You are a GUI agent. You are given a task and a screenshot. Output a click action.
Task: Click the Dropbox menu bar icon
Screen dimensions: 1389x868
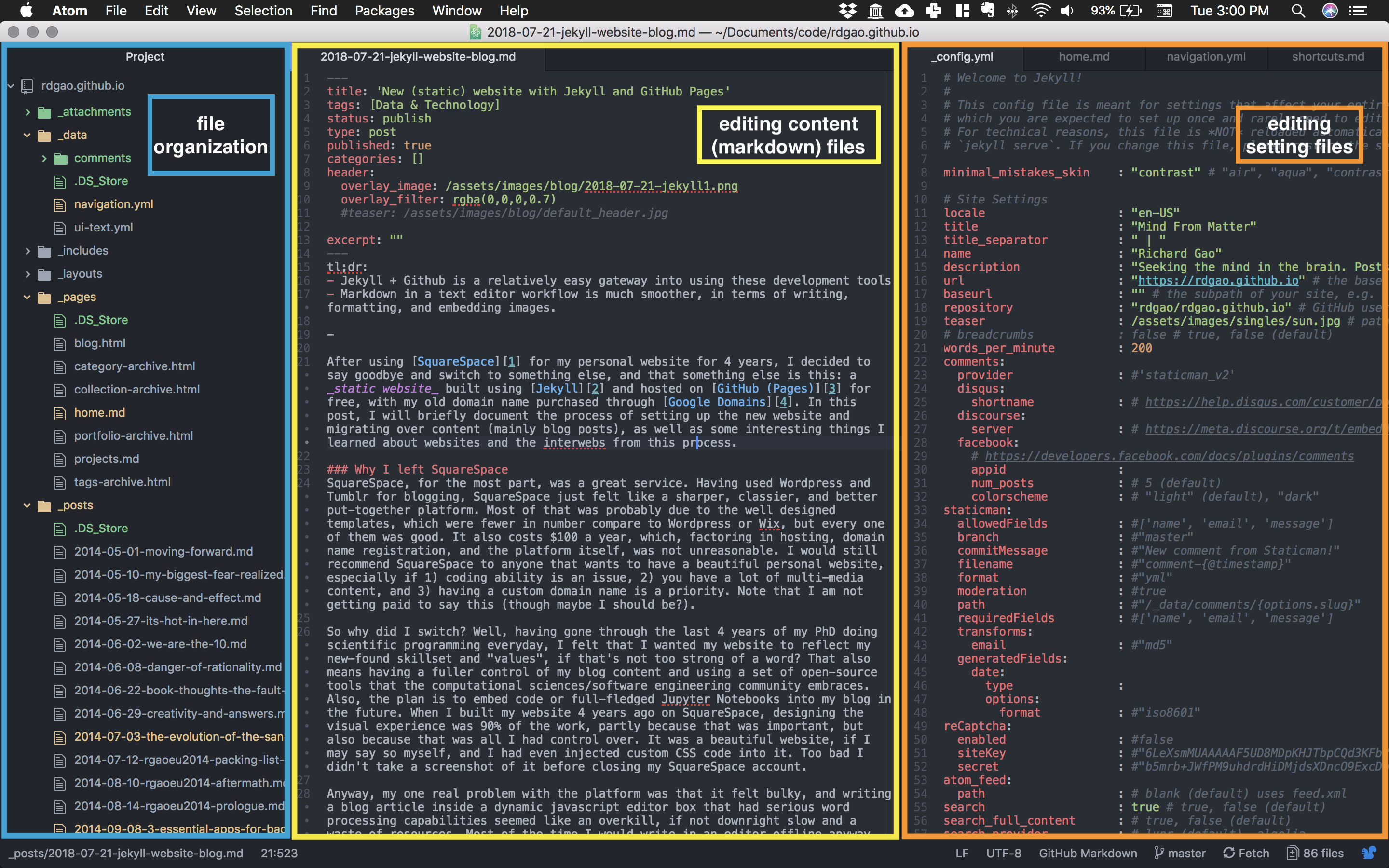[x=847, y=10]
